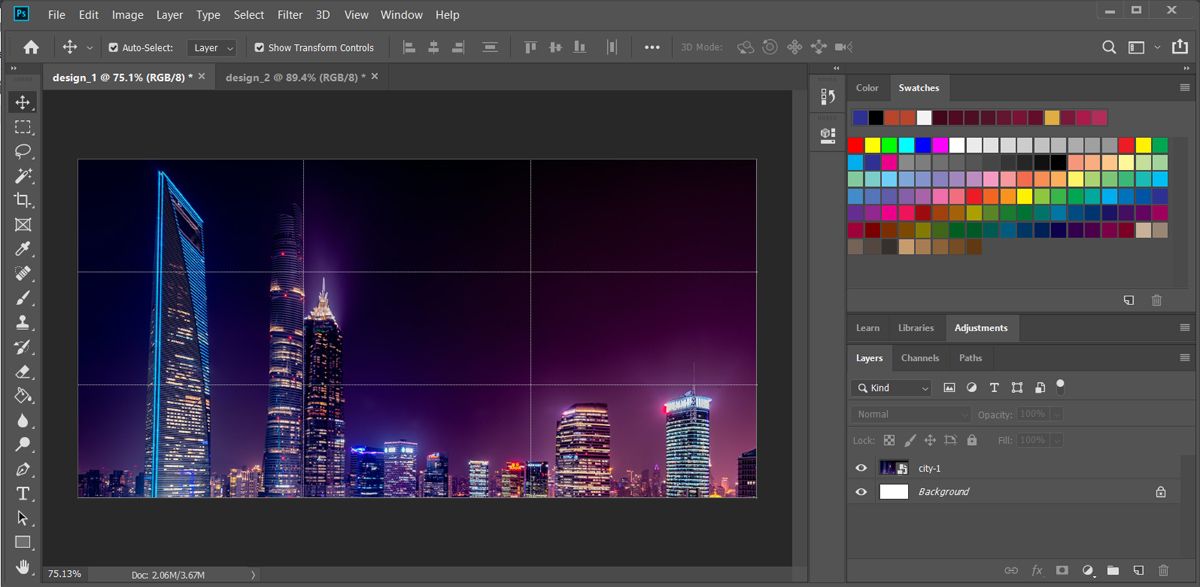The height and width of the screenshot is (587, 1200).
Task: Add a layer mask to city-1
Action: (1061, 569)
